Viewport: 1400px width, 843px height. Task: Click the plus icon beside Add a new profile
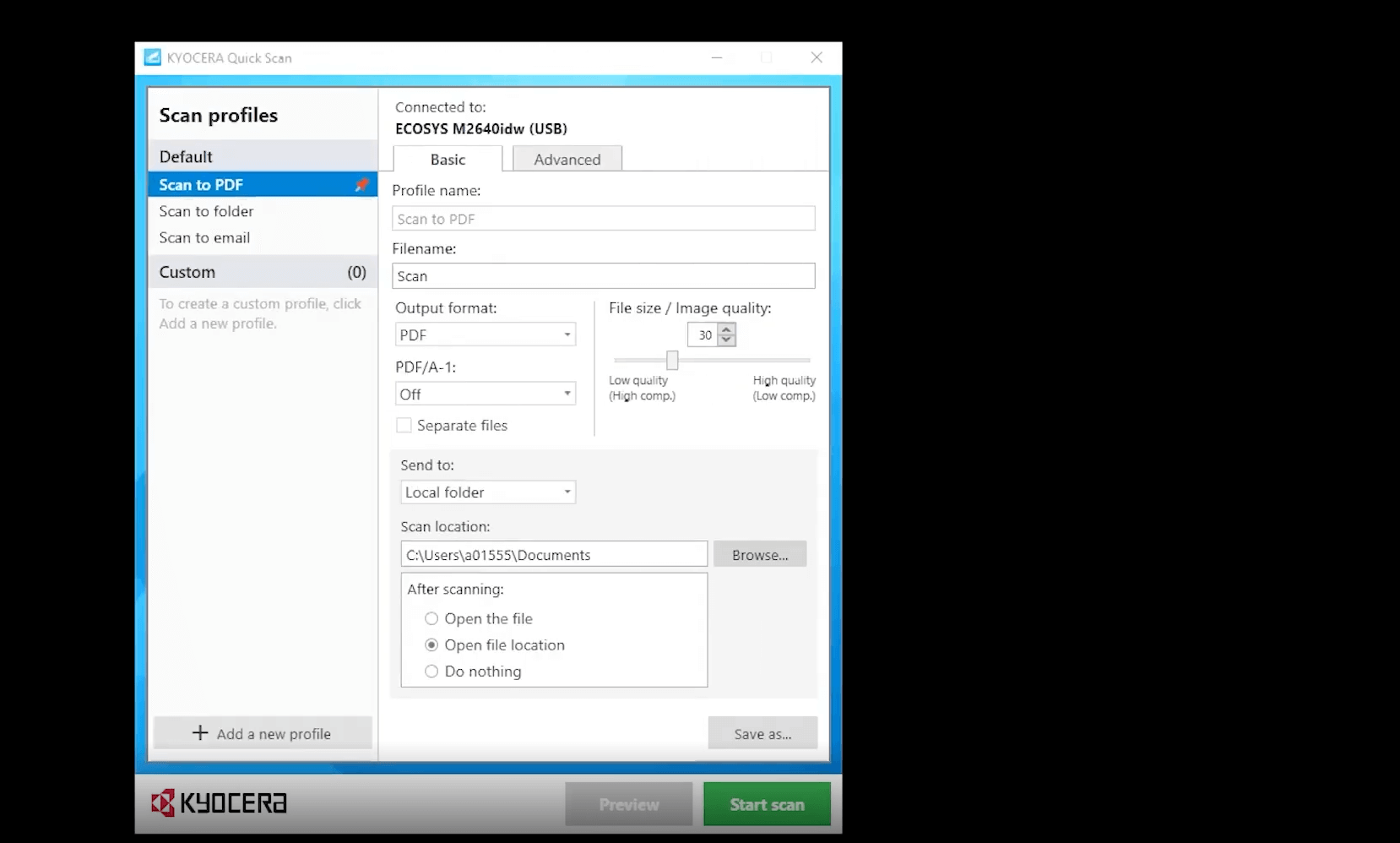(200, 733)
